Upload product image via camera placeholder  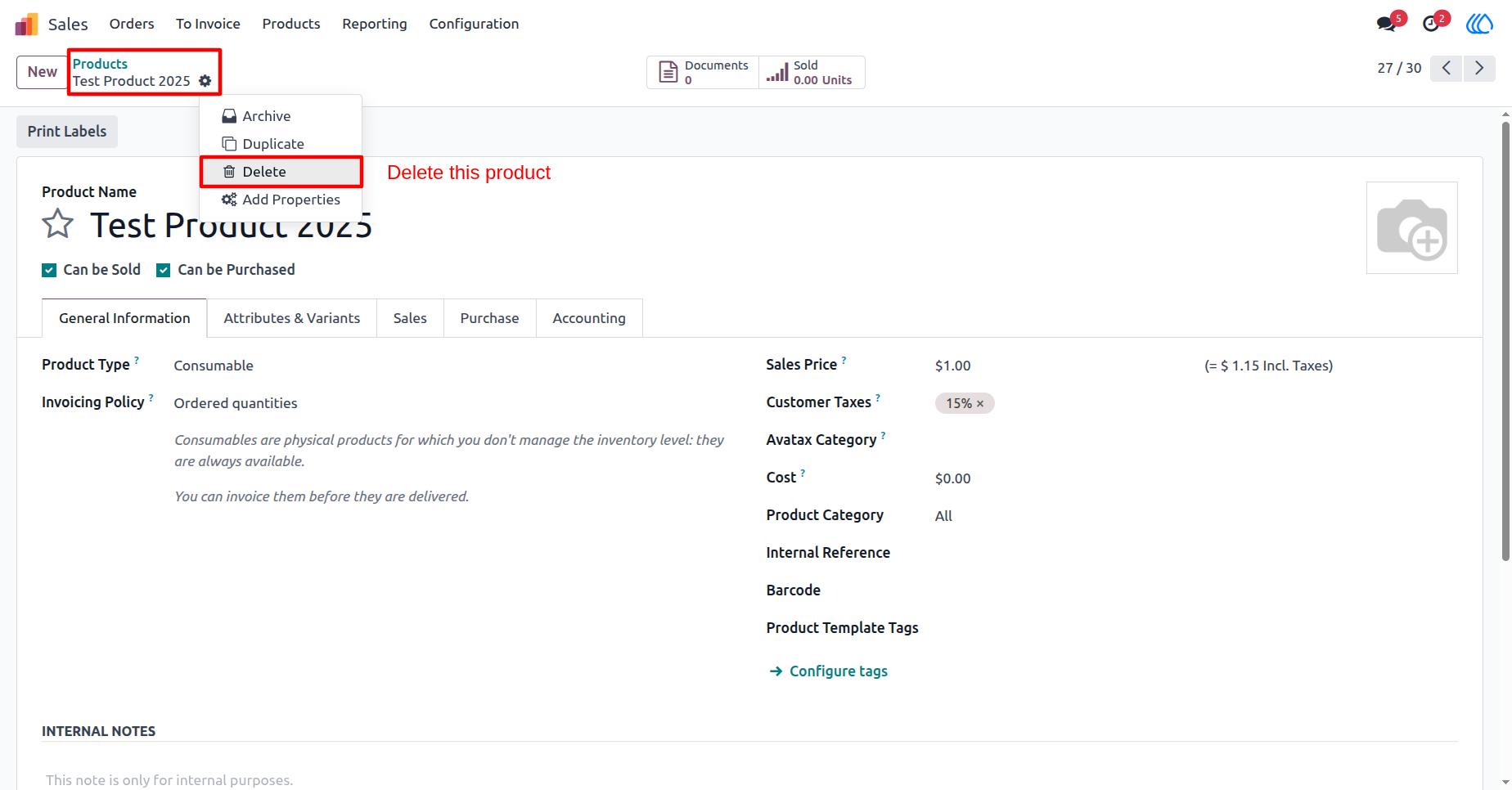[1412, 228]
